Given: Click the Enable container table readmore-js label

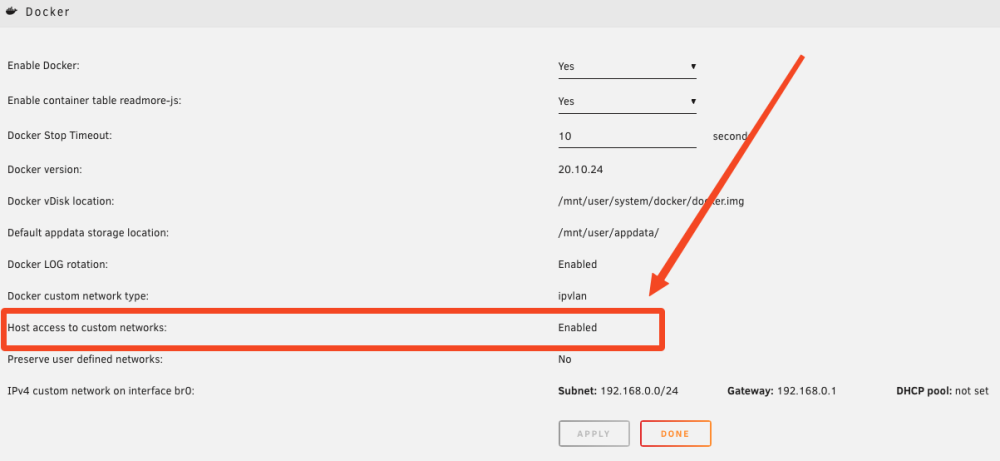Looking at the screenshot, I should pyautogui.click(x=94, y=101).
